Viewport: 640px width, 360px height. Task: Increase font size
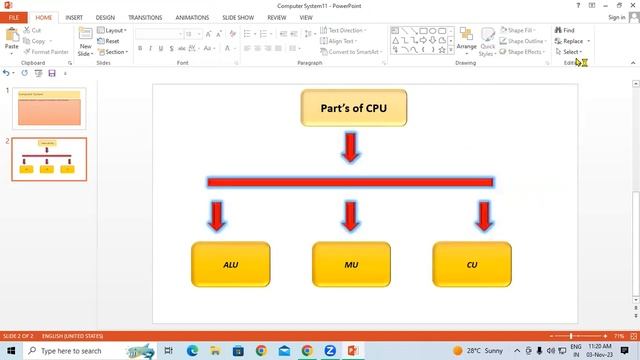(x=209, y=34)
